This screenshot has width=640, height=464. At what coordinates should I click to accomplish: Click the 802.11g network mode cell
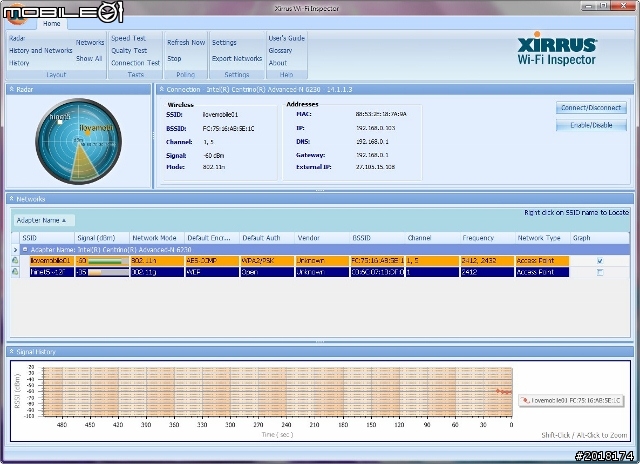point(157,272)
